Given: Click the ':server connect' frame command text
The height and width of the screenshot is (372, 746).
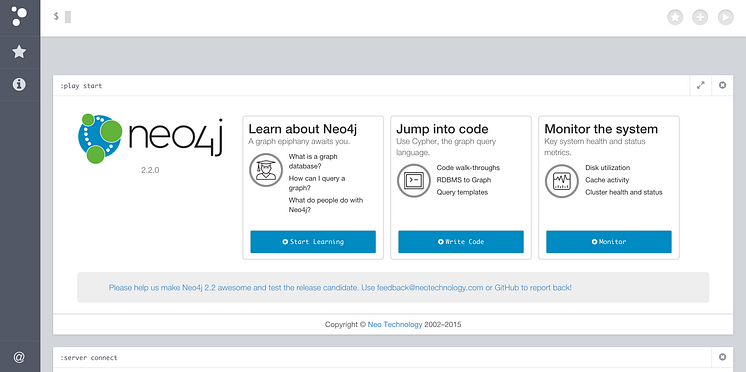Looking at the screenshot, I should coord(88,358).
